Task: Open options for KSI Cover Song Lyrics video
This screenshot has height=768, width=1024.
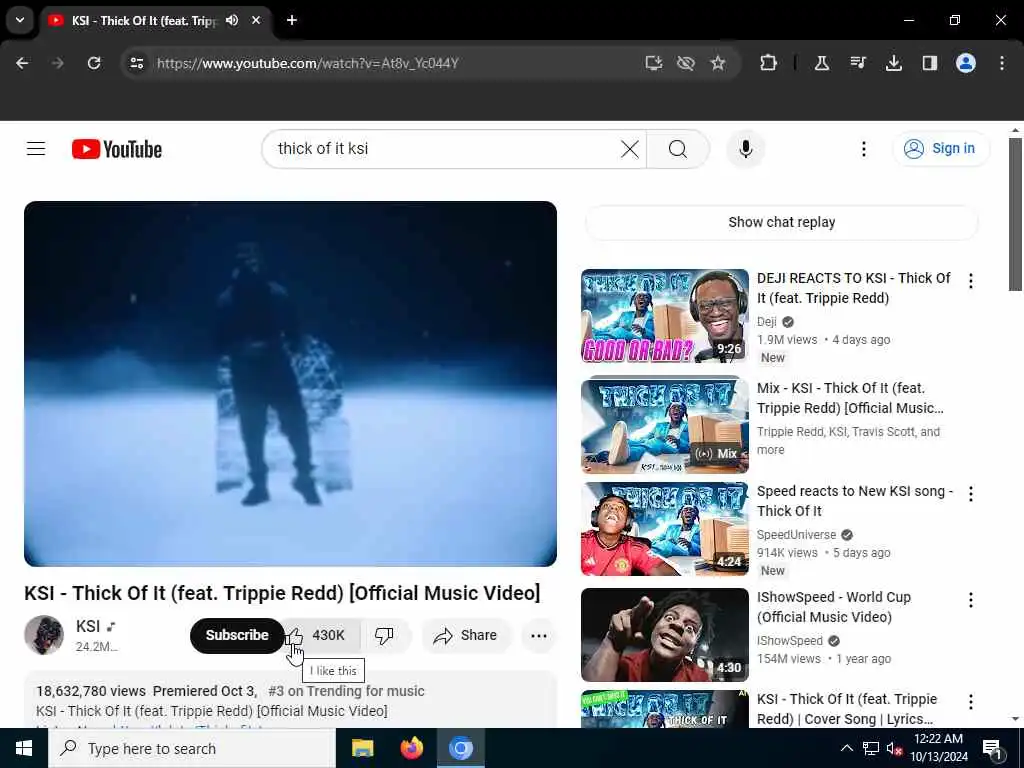Action: [x=970, y=701]
